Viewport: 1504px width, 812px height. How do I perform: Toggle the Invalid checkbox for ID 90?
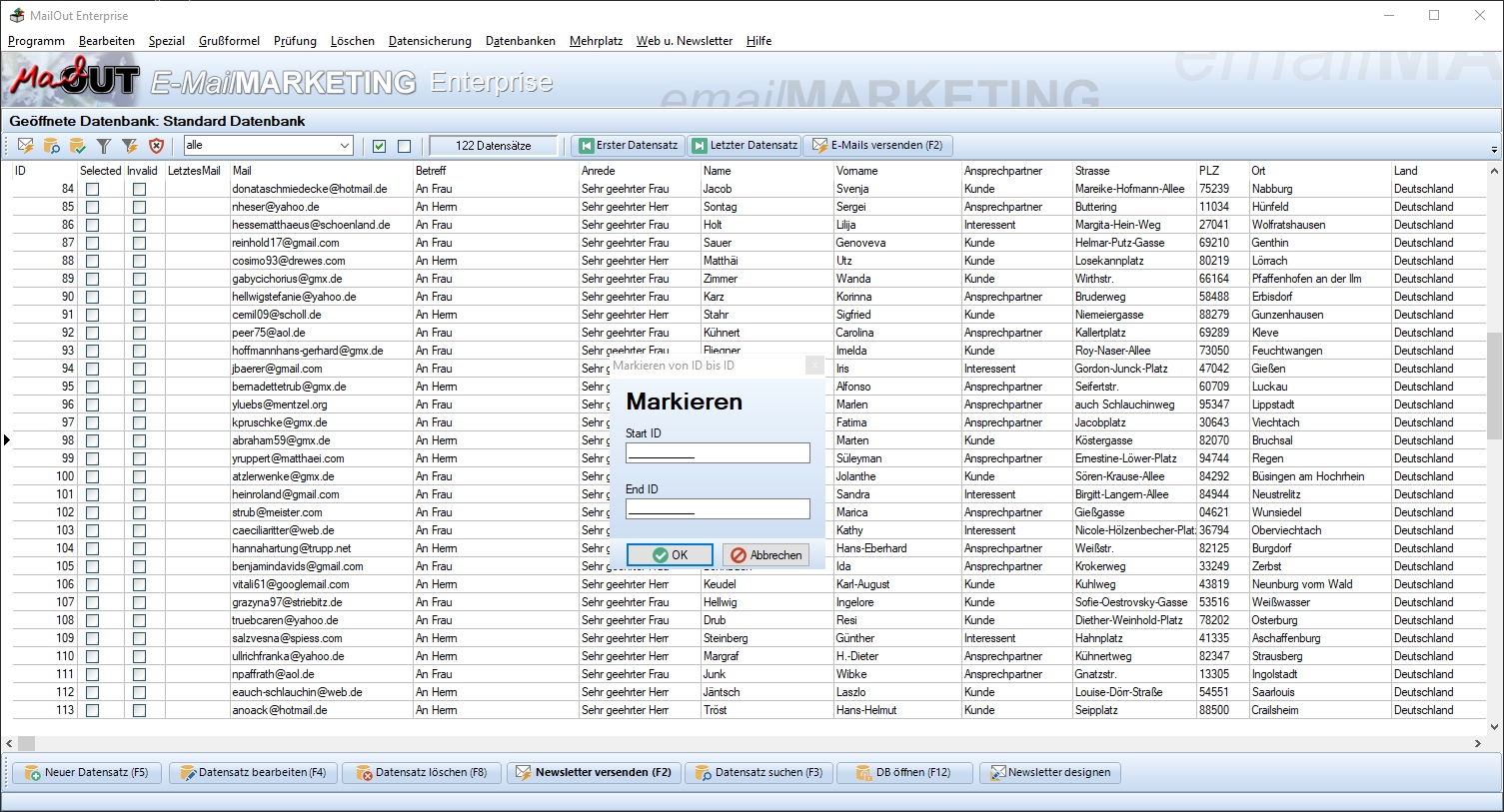139,297
